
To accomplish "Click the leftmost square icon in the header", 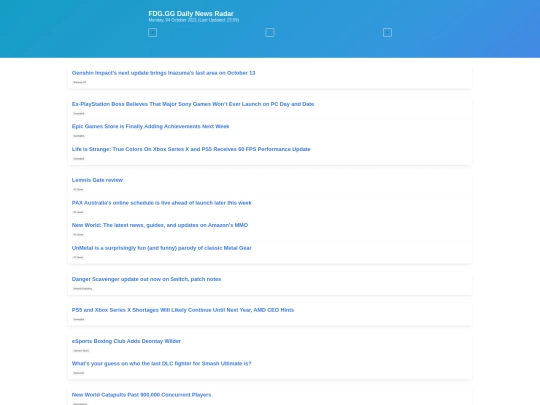I will (x=153, y=33).
